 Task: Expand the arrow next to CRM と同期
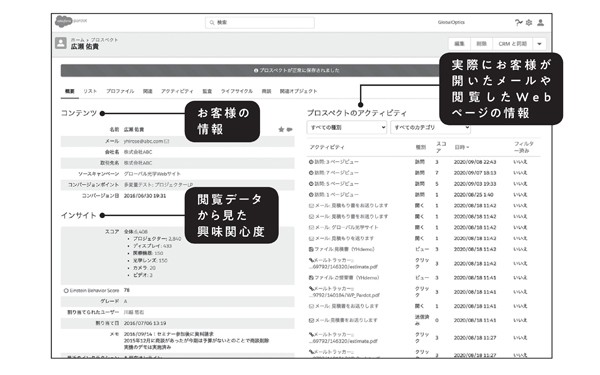(x=539, y=44)
